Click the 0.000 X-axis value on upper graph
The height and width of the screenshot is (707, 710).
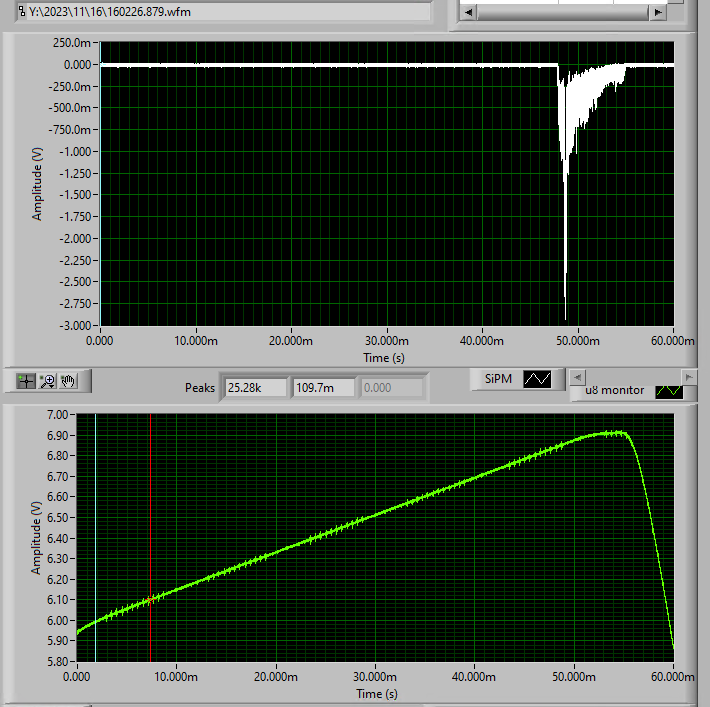pyautogui.click(x=100, y=341)
